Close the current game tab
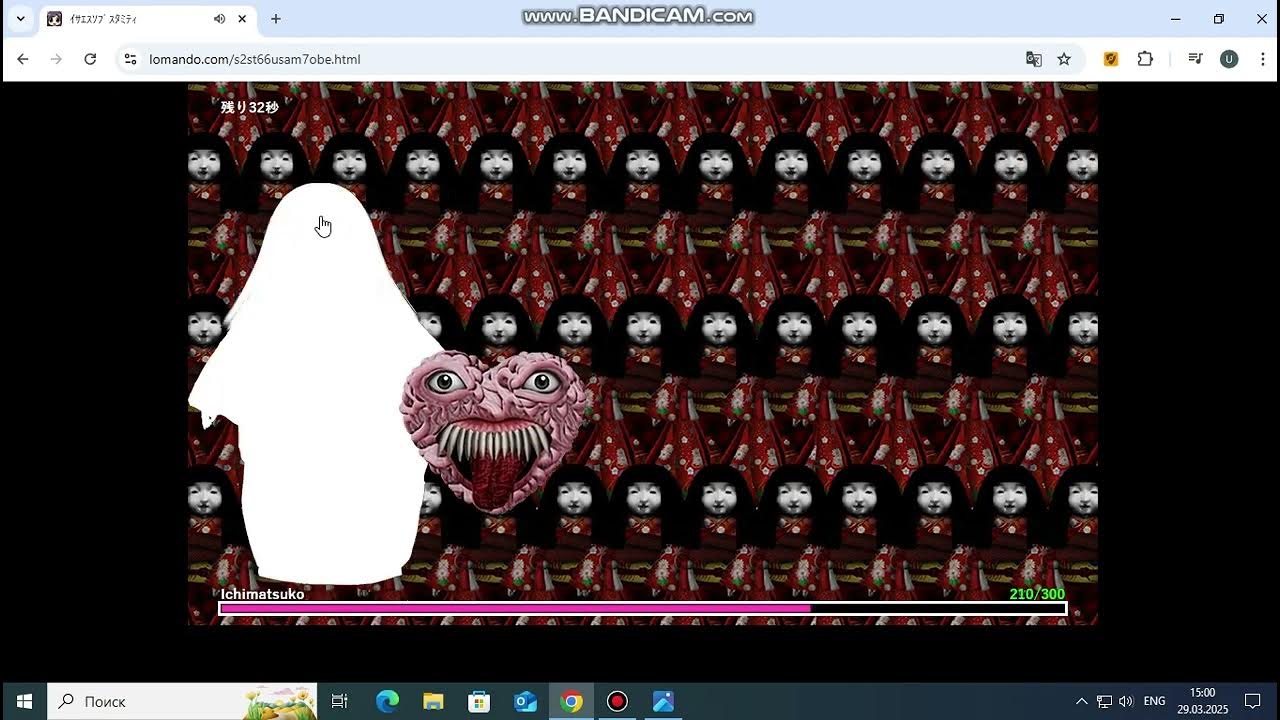1280x720 pixels. click(242, 19)
